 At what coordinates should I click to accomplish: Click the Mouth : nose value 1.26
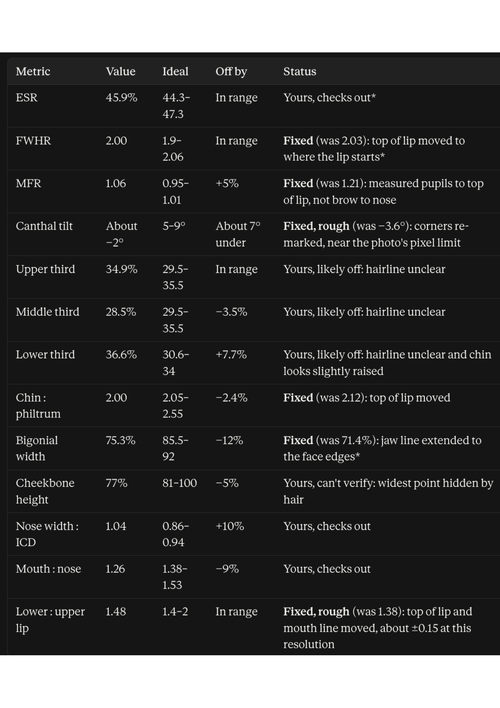pos(115,568)
